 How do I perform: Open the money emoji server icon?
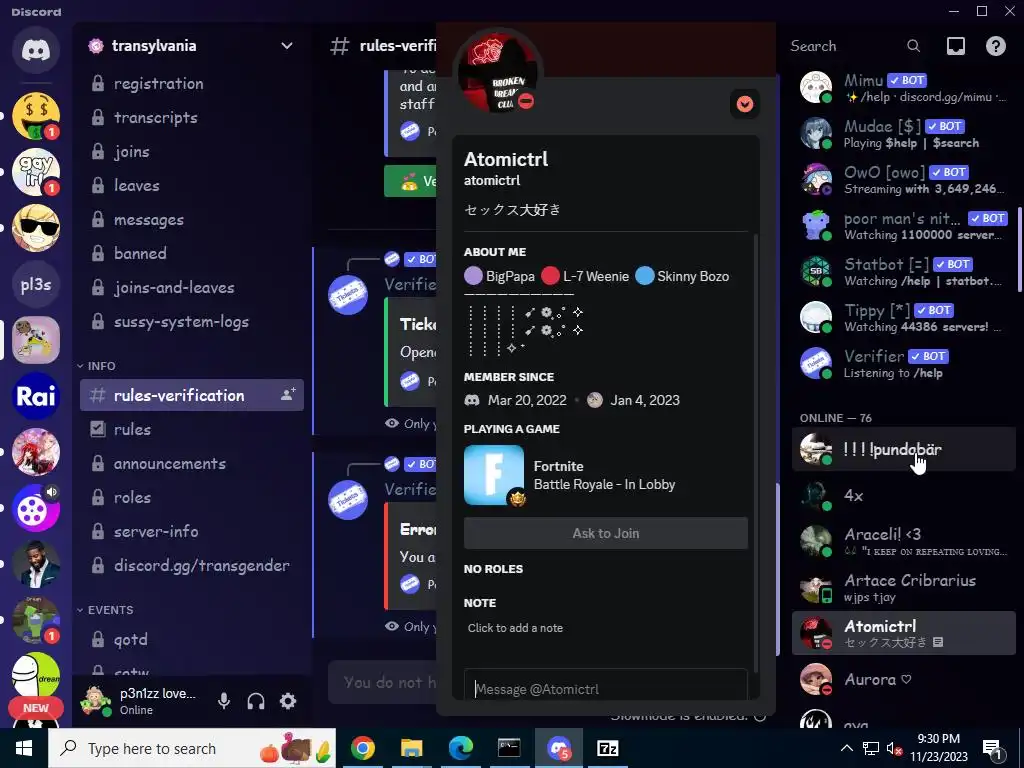point(36,116)
